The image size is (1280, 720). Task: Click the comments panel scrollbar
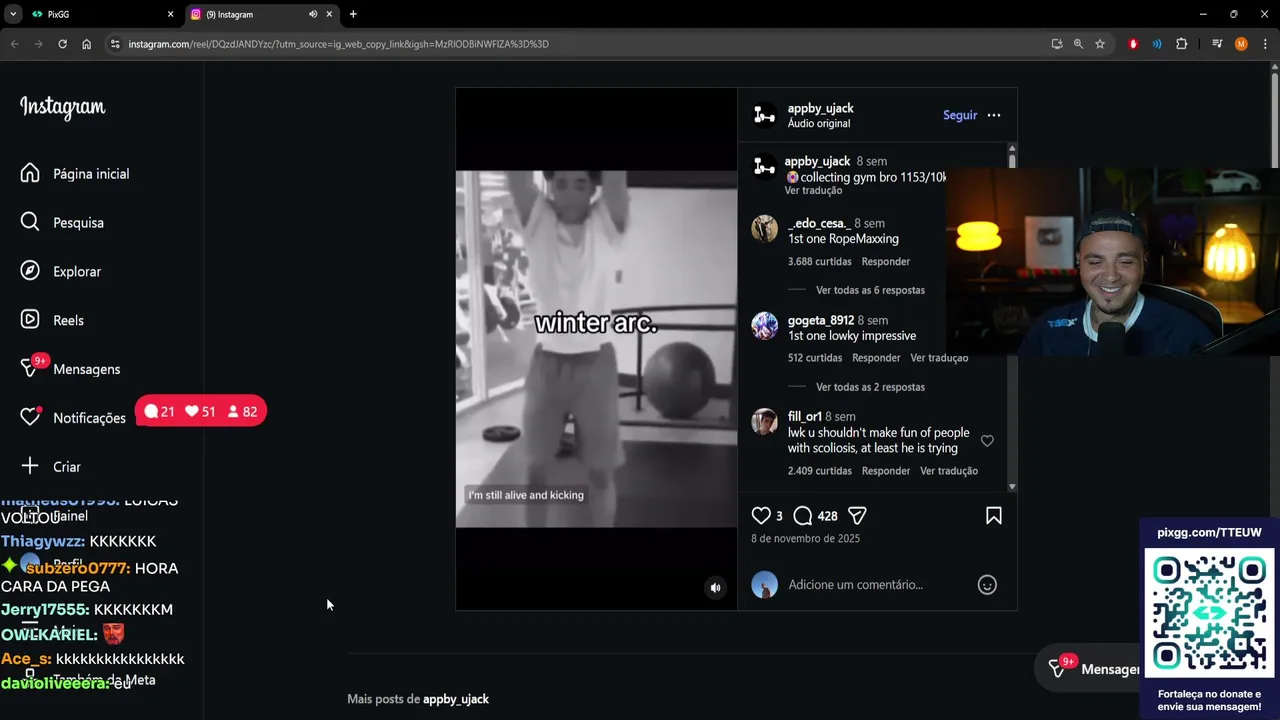(1012, 319)
